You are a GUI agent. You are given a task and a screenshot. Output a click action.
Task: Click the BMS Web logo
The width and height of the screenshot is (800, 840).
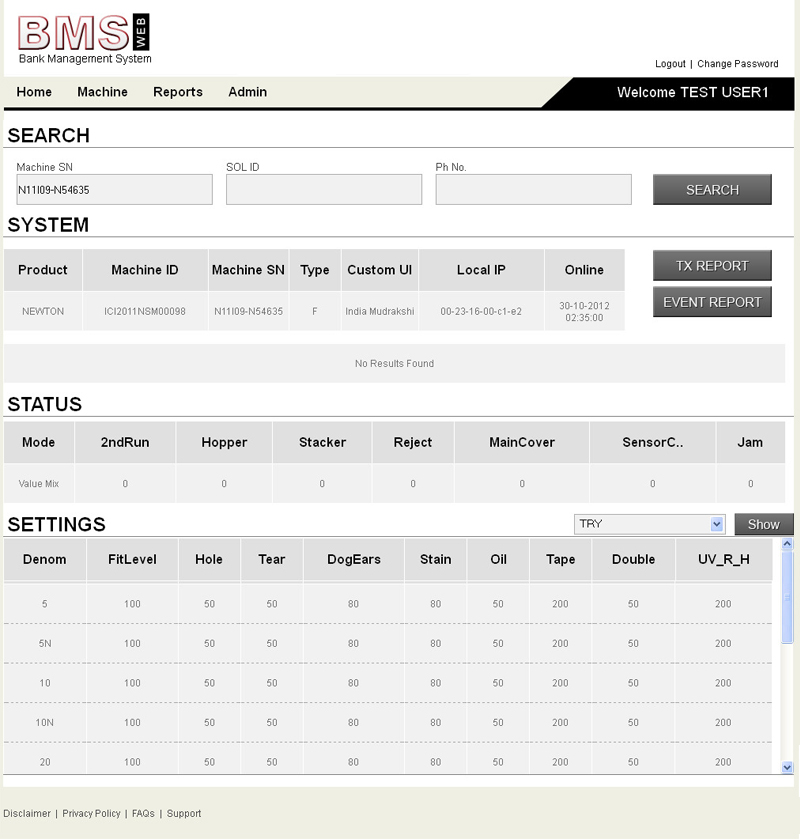(84, 39)
